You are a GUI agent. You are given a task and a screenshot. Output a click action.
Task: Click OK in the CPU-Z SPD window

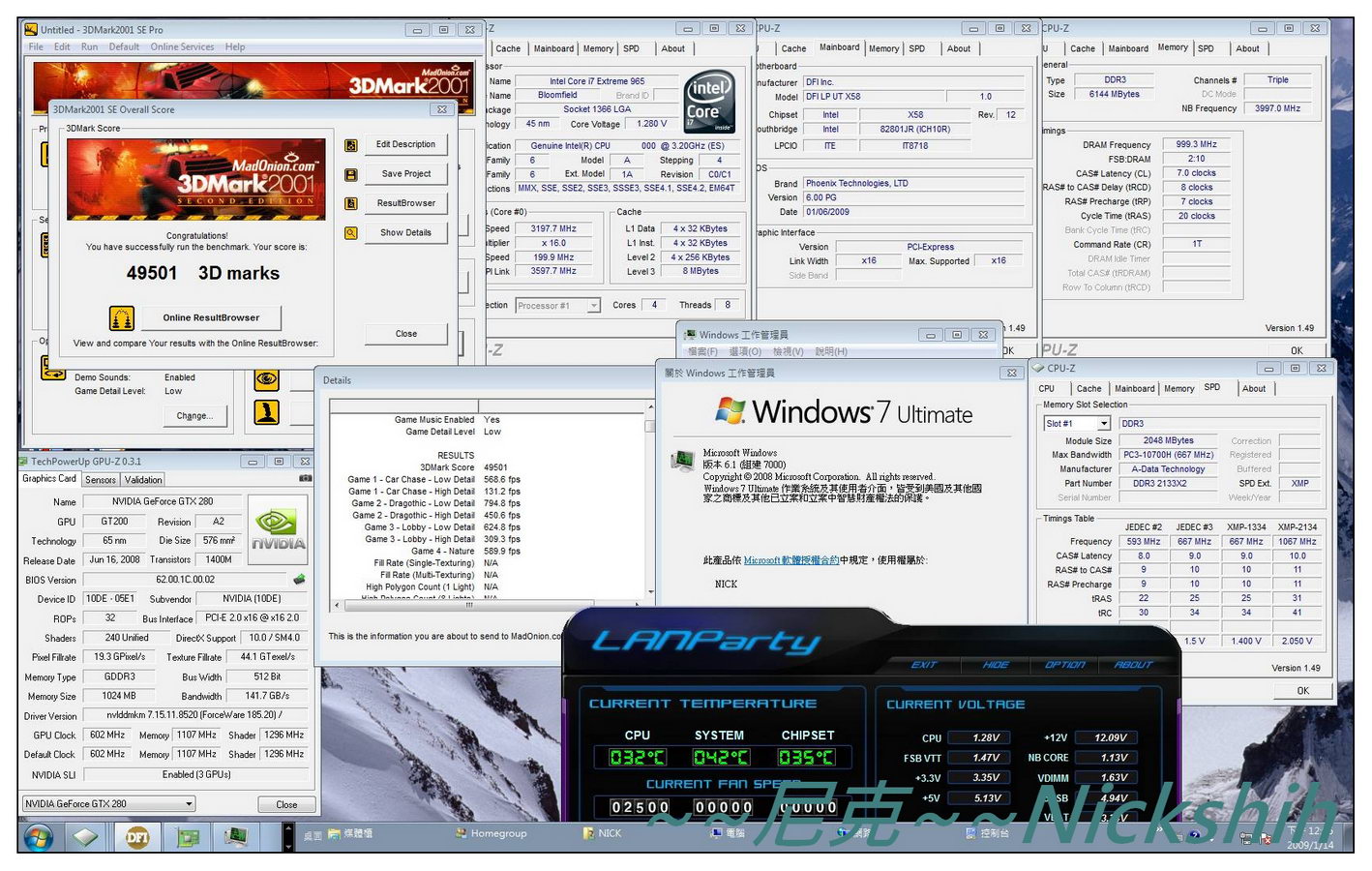(x=1302, y=691)
